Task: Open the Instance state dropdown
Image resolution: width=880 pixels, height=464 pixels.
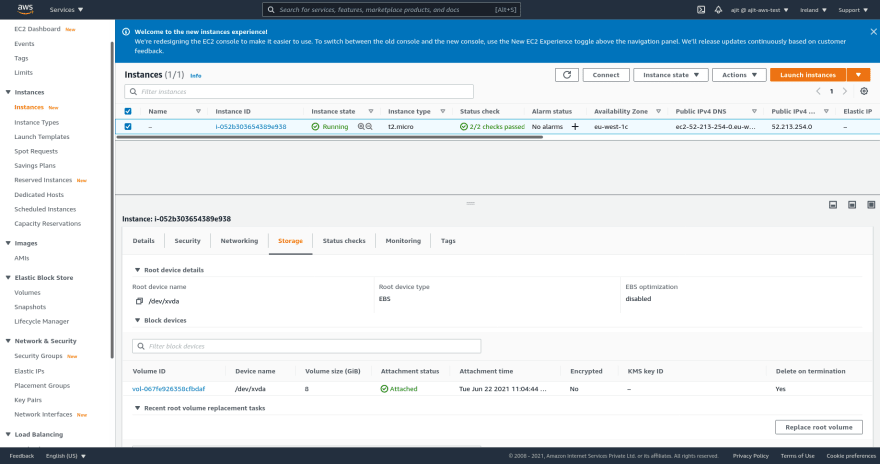Action: pyautogui.click(x=671, y=75)
